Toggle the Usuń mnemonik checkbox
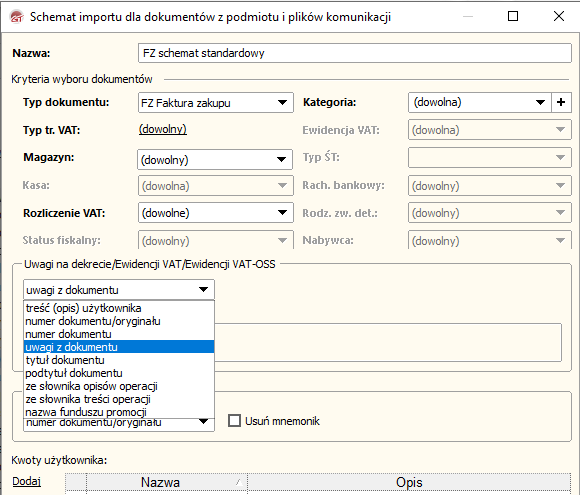 [x=234, y=421]
